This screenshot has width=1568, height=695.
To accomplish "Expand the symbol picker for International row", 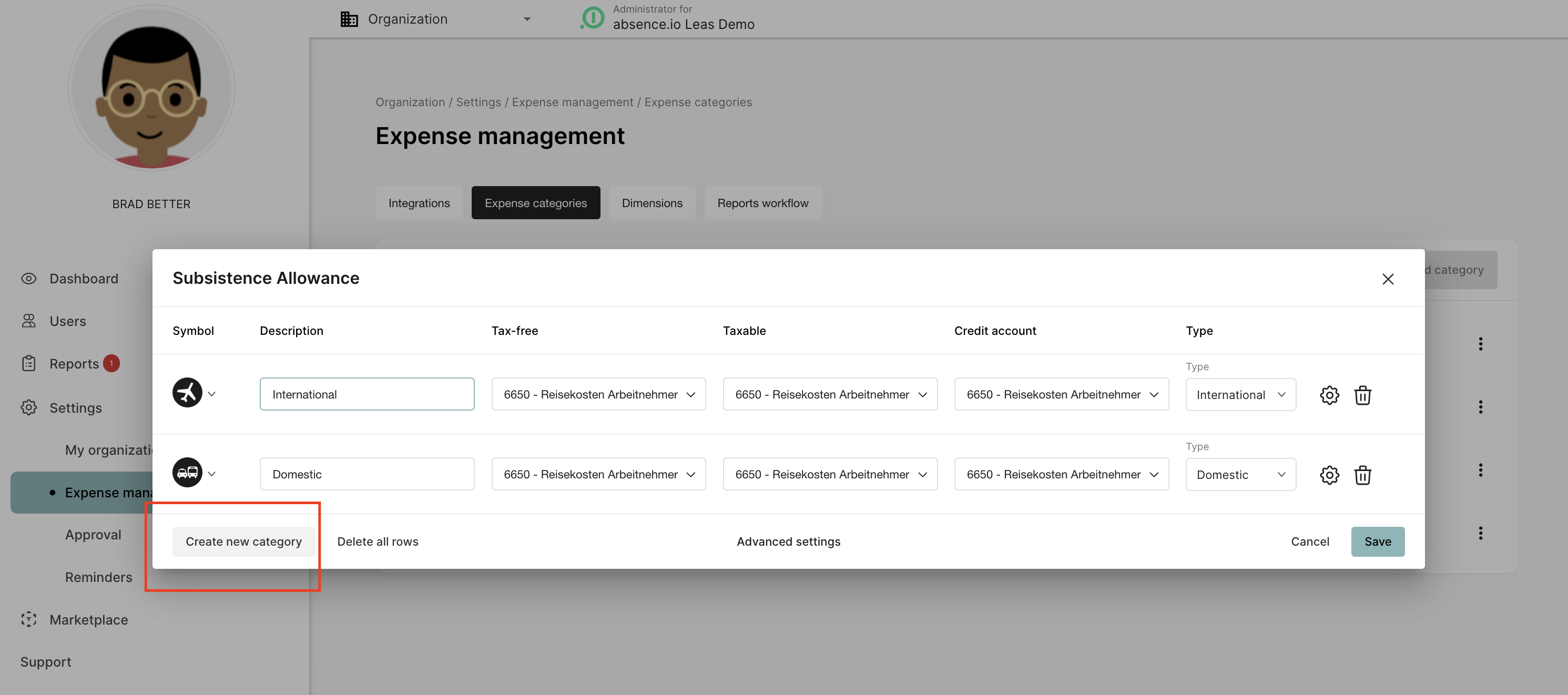I will point(212,393).
